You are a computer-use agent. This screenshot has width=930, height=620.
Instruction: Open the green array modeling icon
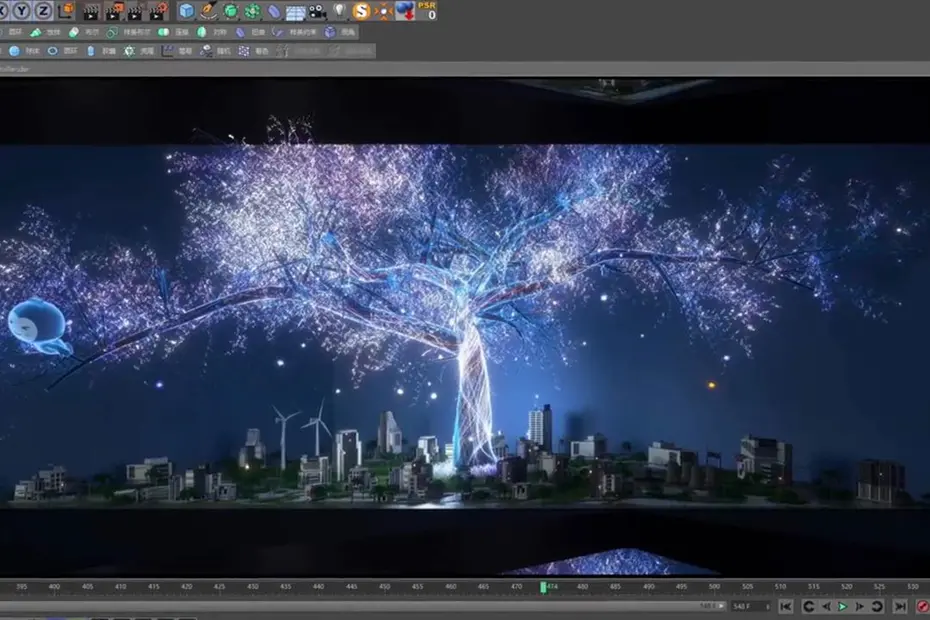[x=252, y=11]
